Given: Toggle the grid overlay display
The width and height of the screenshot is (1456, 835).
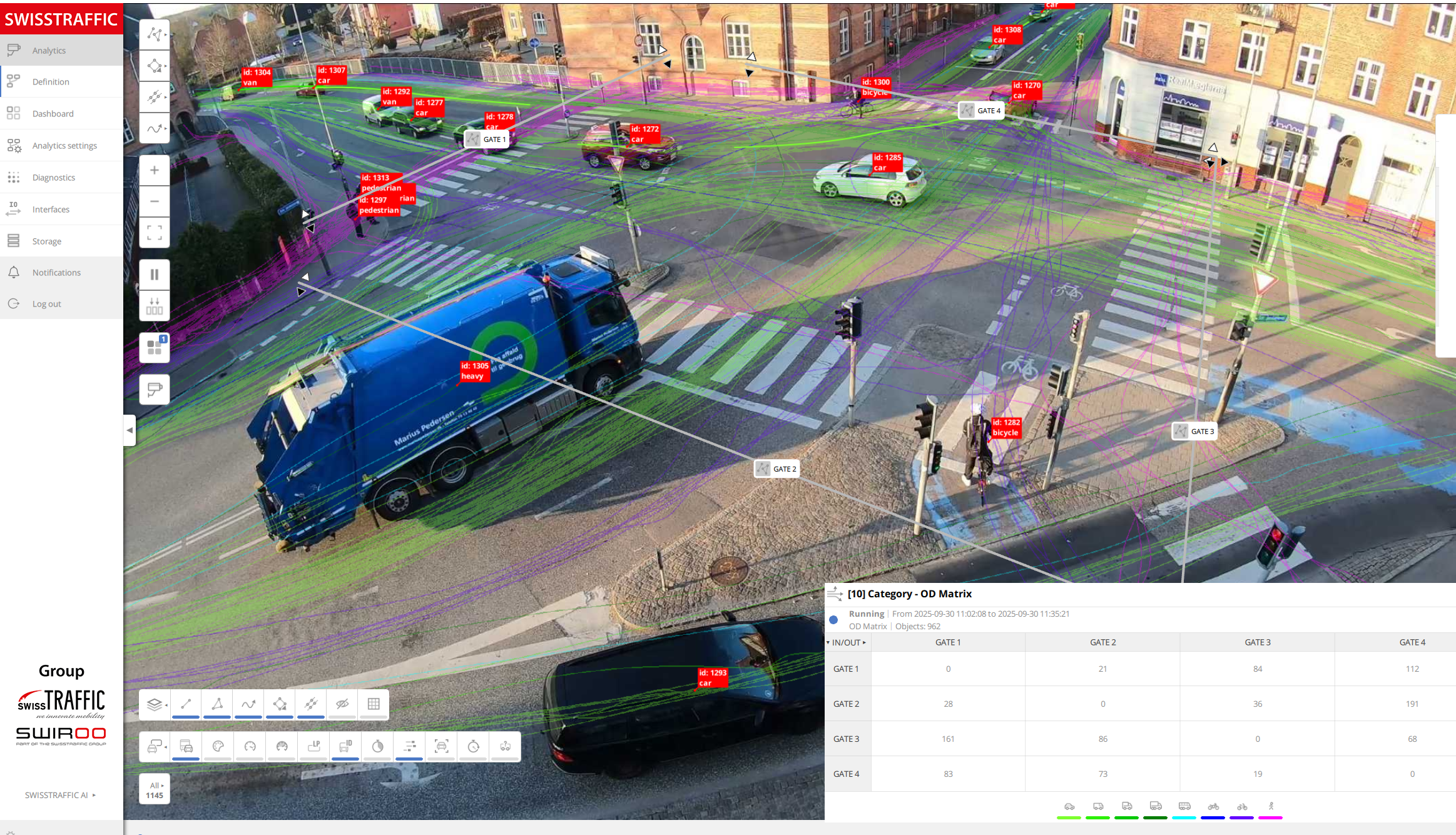Looking at the screenshot, I should pos(374,704).
